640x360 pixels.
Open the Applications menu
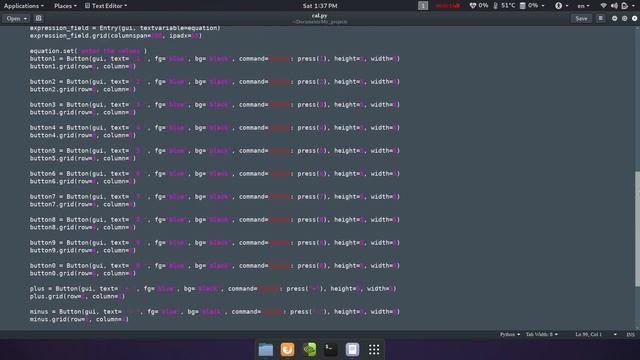tap(24, 6)
